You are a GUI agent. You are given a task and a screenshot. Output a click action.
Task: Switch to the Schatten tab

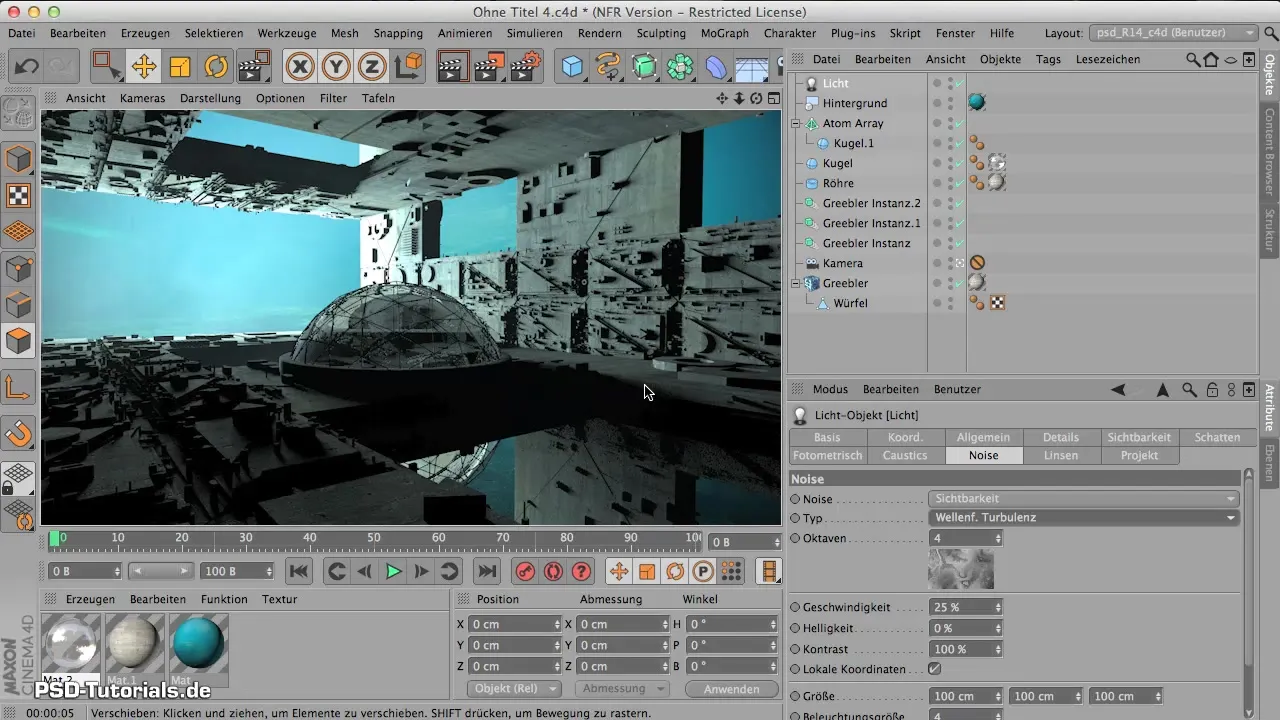pyautogui.click(x=1217, y=437)
